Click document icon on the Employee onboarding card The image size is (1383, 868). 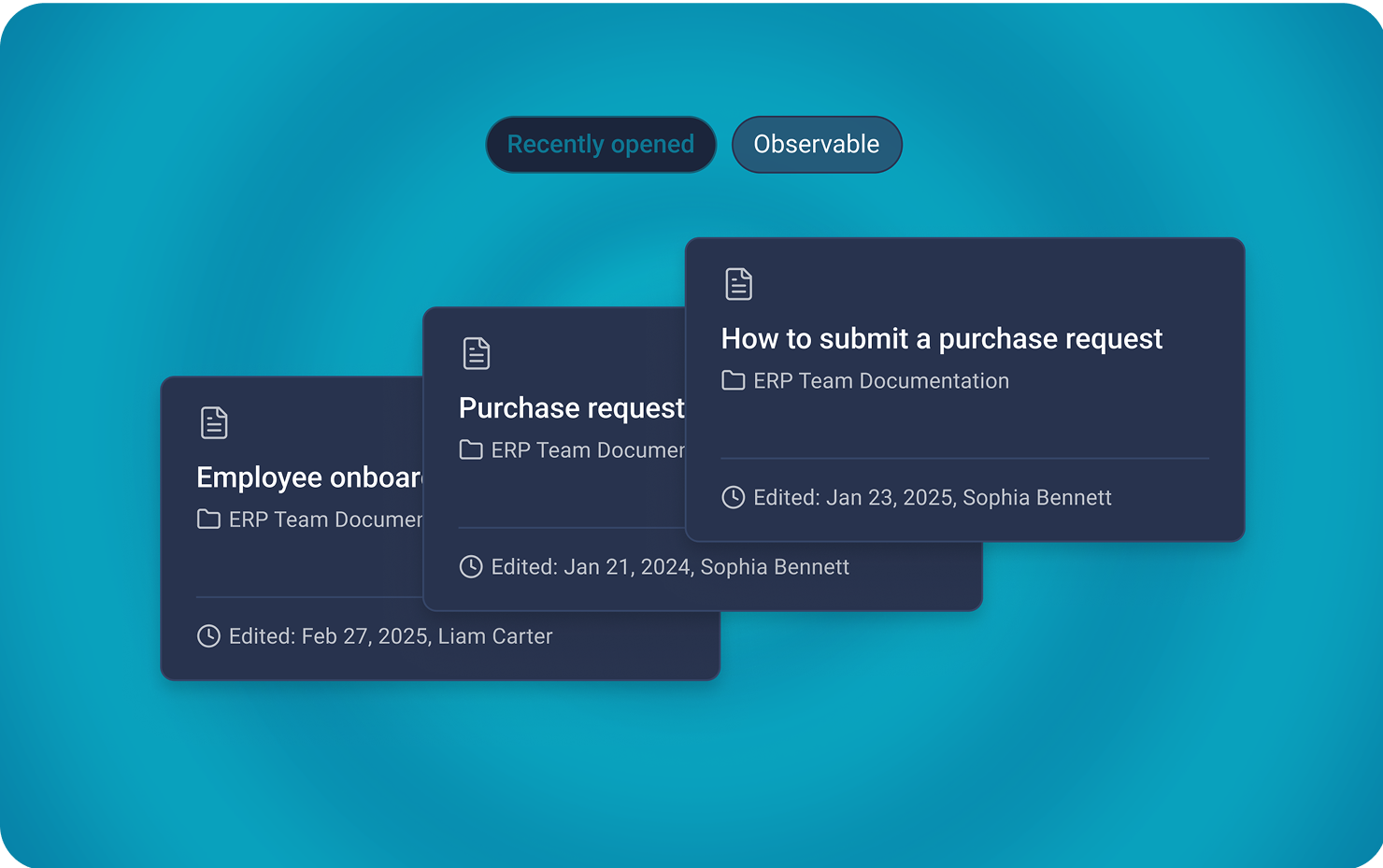(x=214, y=422)
